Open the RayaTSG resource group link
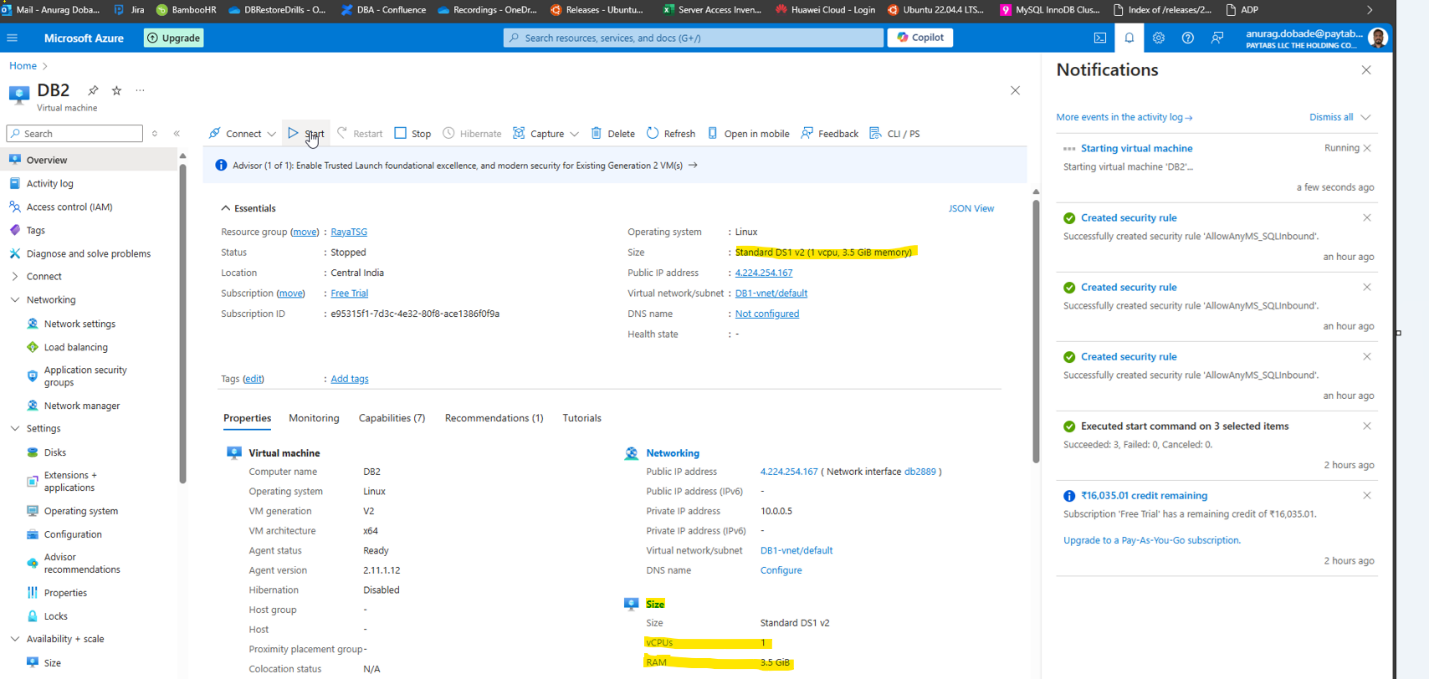The image size is (1429, 679). point(349,232)
